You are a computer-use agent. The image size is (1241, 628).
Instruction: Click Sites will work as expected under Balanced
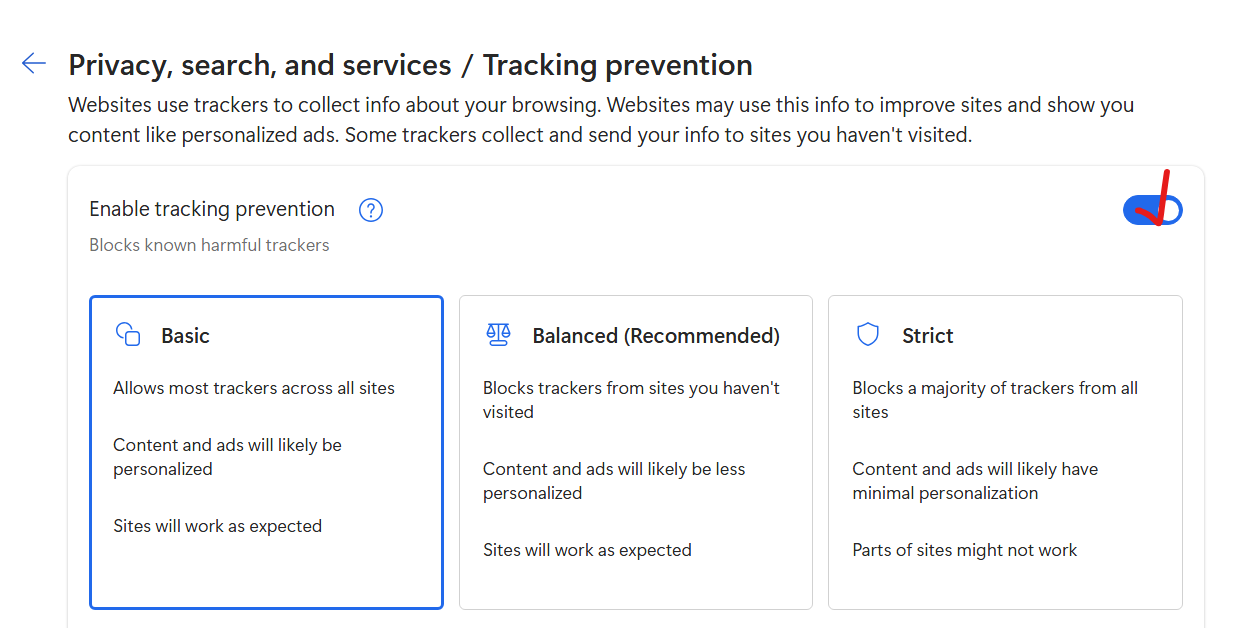(x=587, y=549)
